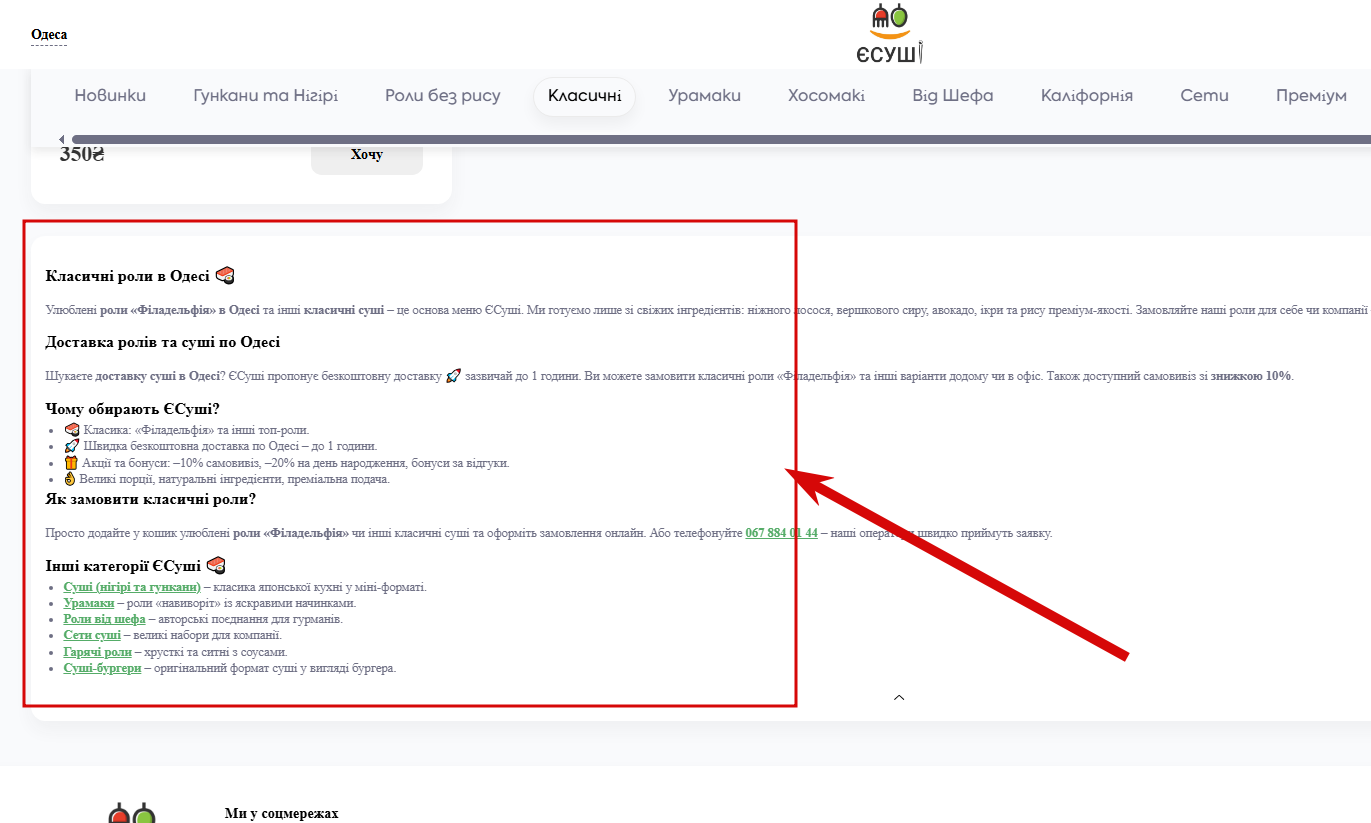Collapse the description with the up chevron

(x=899, y=697)
